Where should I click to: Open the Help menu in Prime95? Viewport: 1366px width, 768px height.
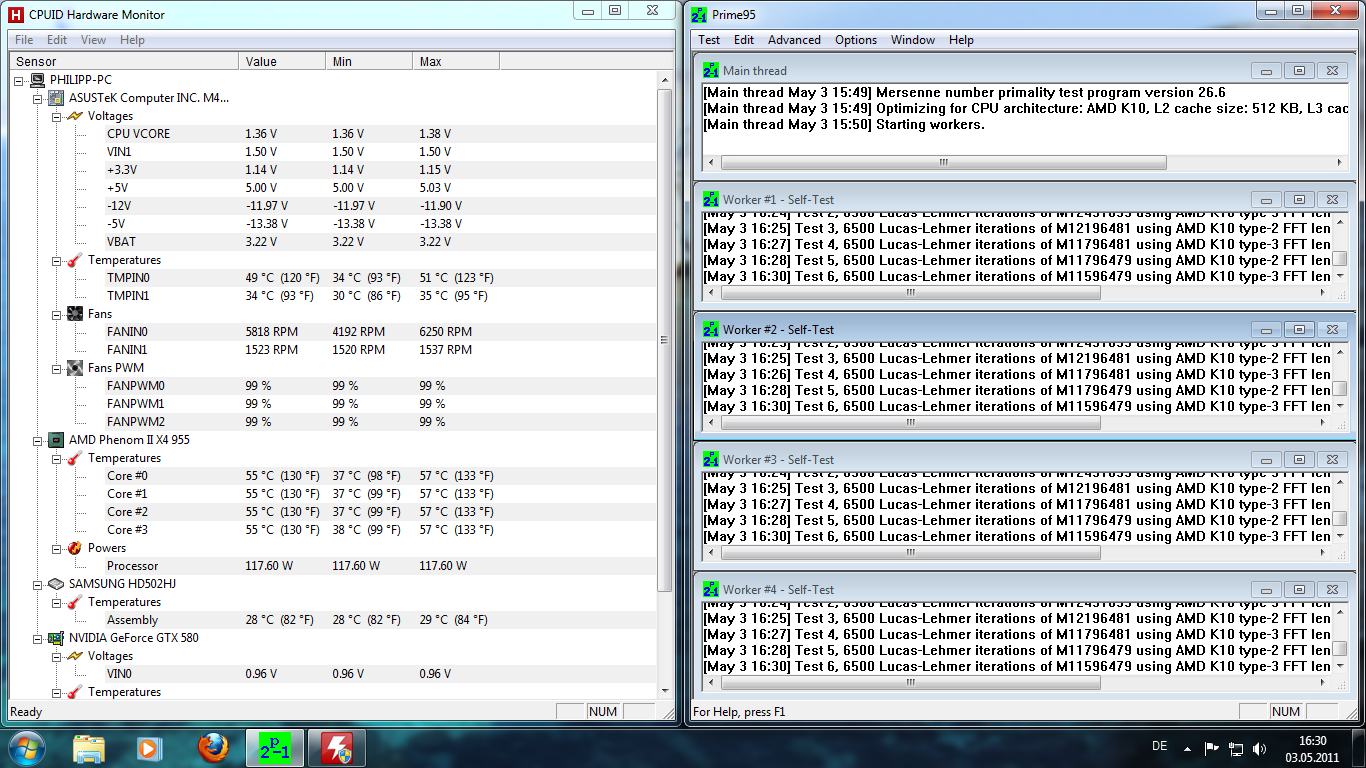tap(961, 40)
